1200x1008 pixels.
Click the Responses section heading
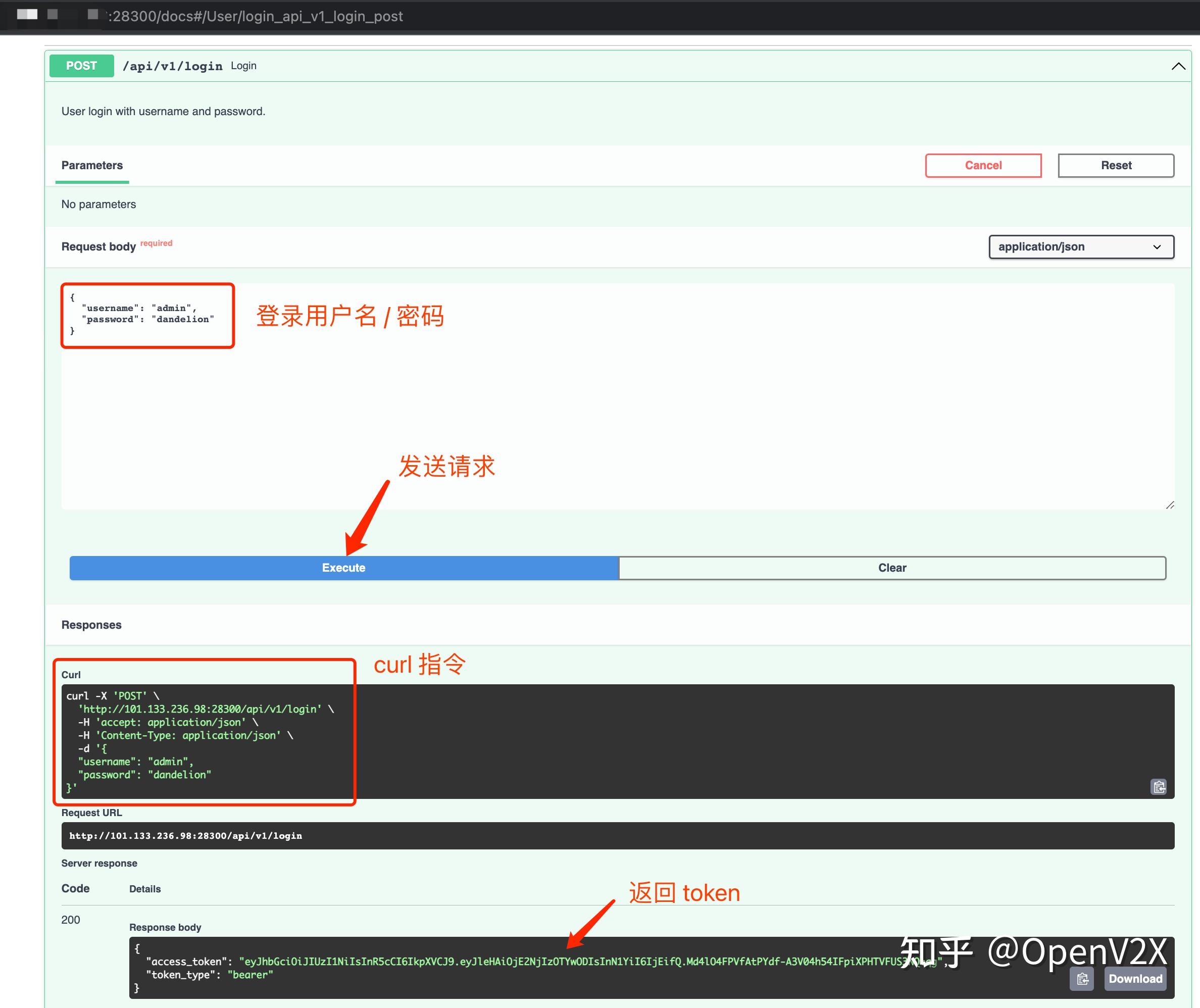pyautogui.click(x=91, y=625)
